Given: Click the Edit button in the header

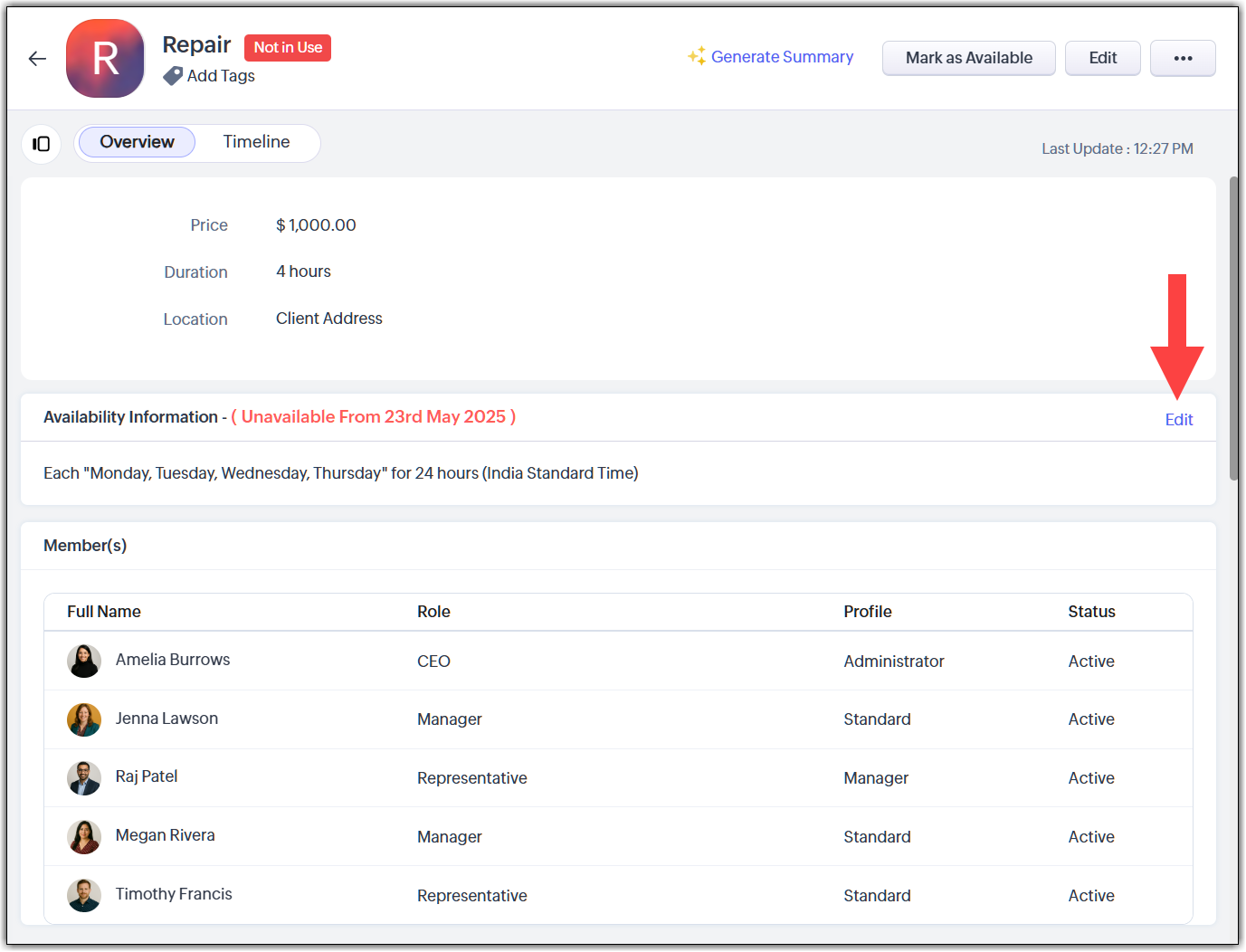Looking at the screenshot, I should point(1103,58).
